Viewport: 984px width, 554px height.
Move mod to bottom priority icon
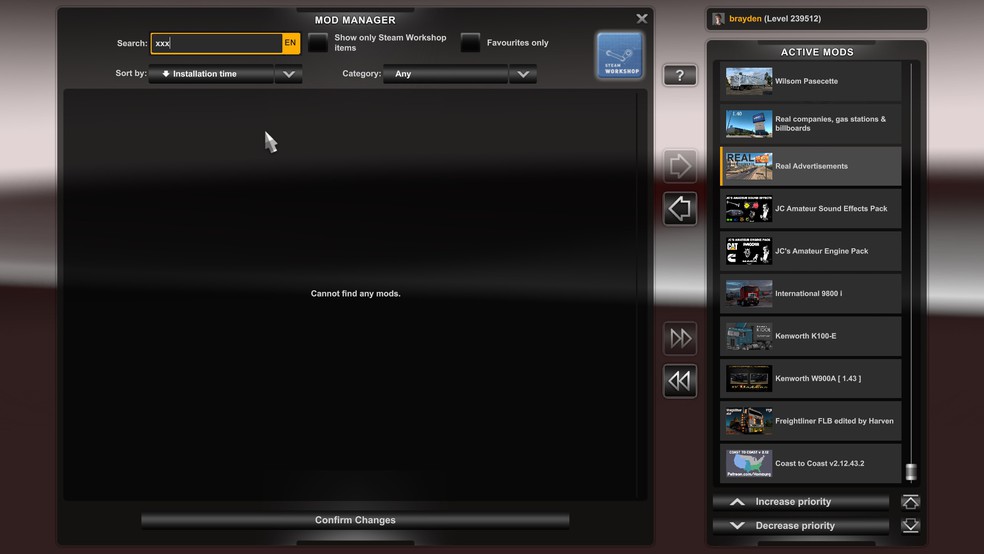910,526
